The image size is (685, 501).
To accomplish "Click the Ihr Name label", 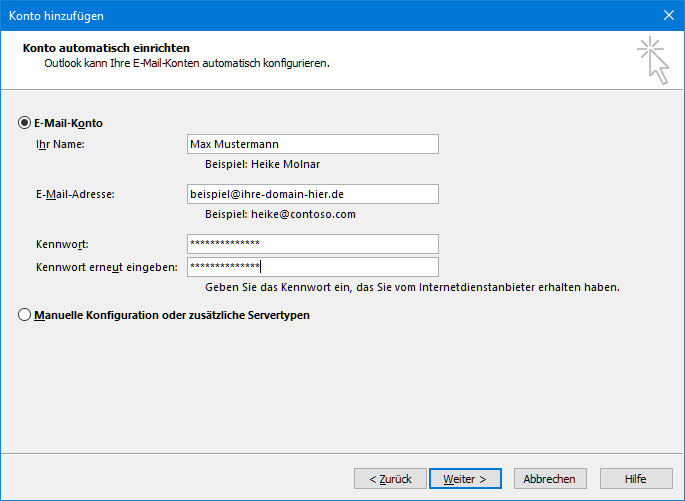I will (x=60, y=144).
